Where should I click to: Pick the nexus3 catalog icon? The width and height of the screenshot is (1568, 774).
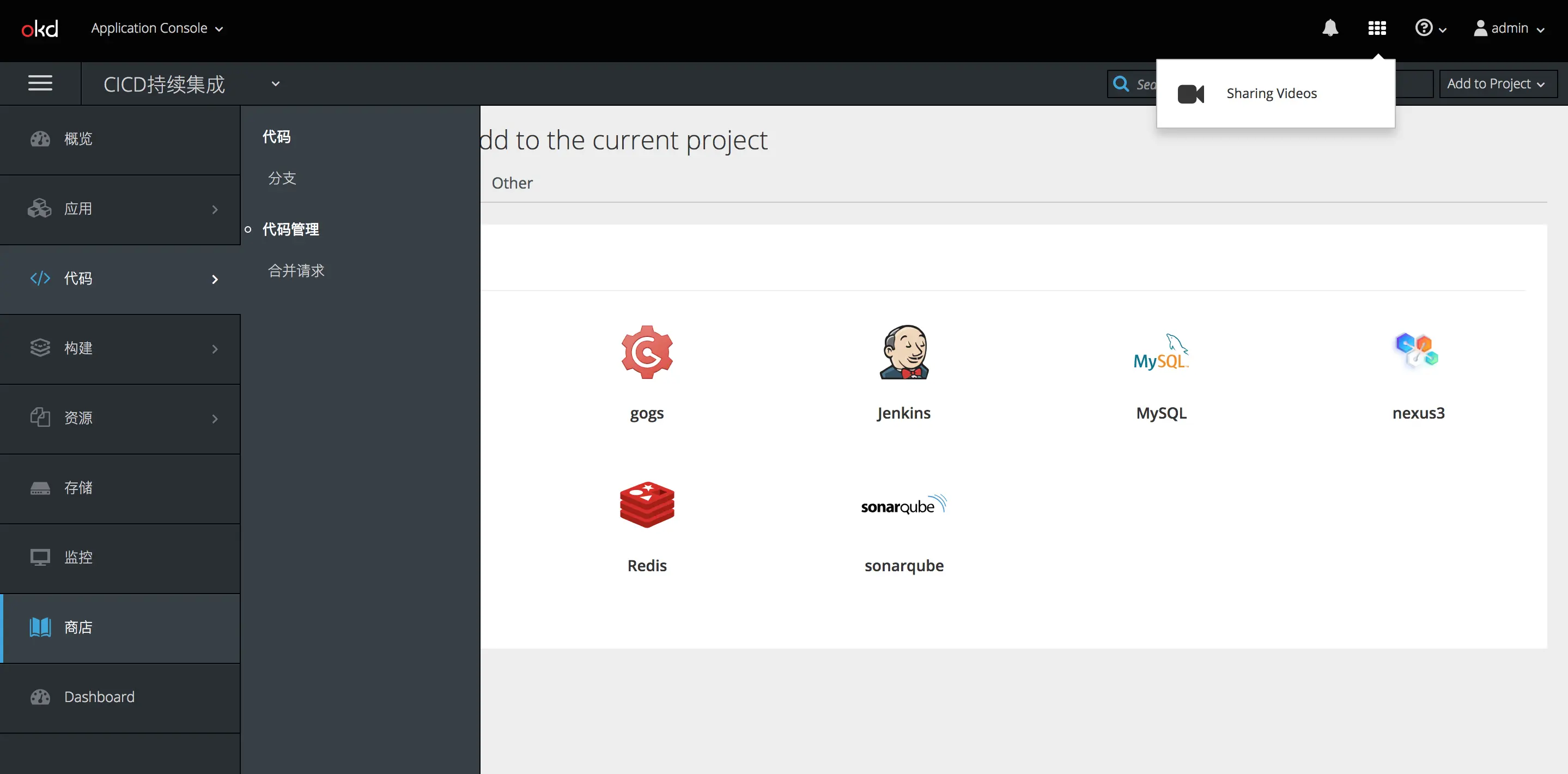tap(1418, 351)
